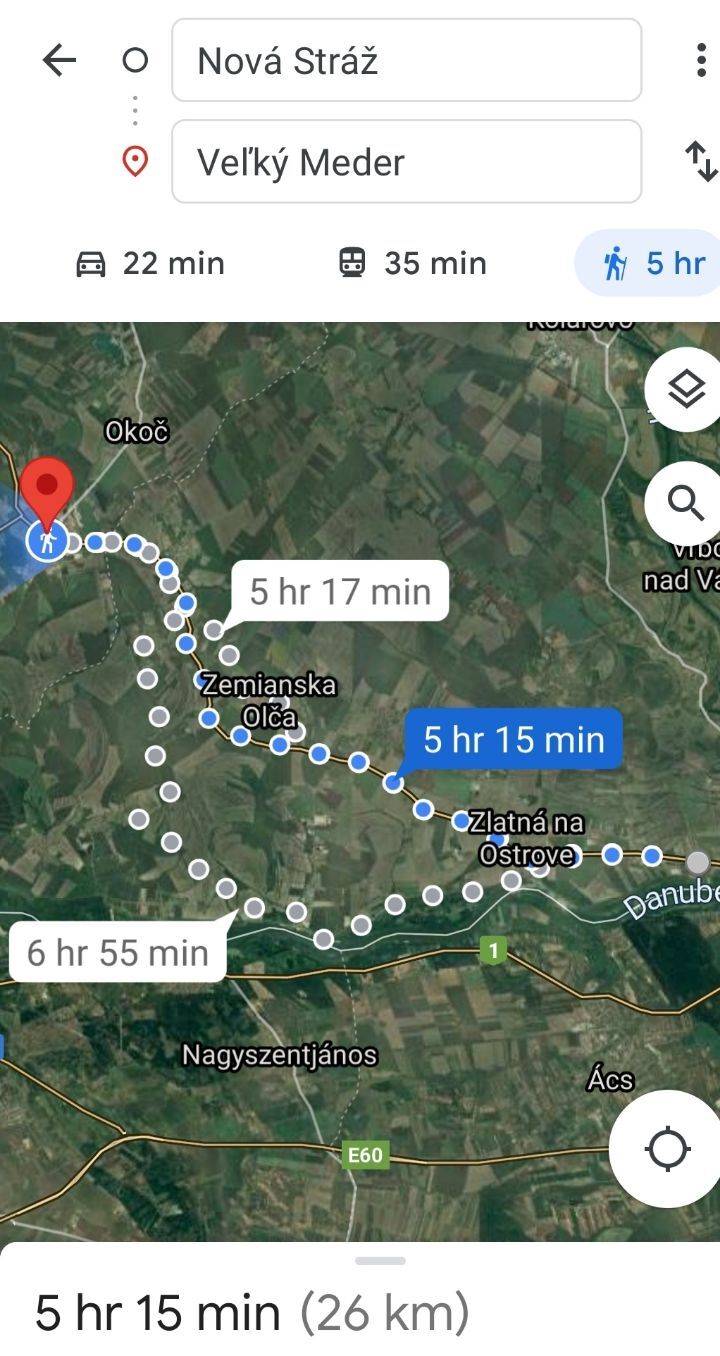
Task: Open the three-dot overflow menu
Action: [701, 61]
